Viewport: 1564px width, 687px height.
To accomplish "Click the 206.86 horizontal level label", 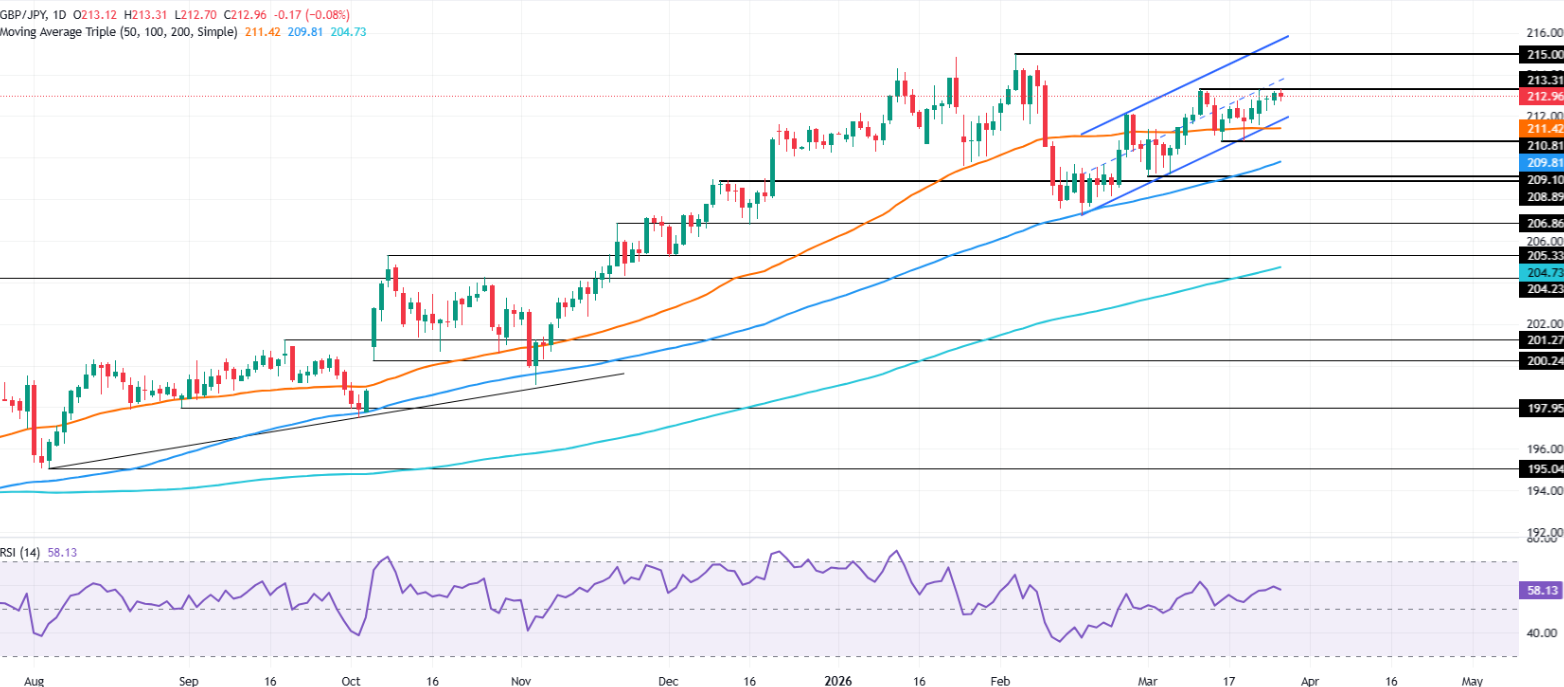I will 1540,224.
